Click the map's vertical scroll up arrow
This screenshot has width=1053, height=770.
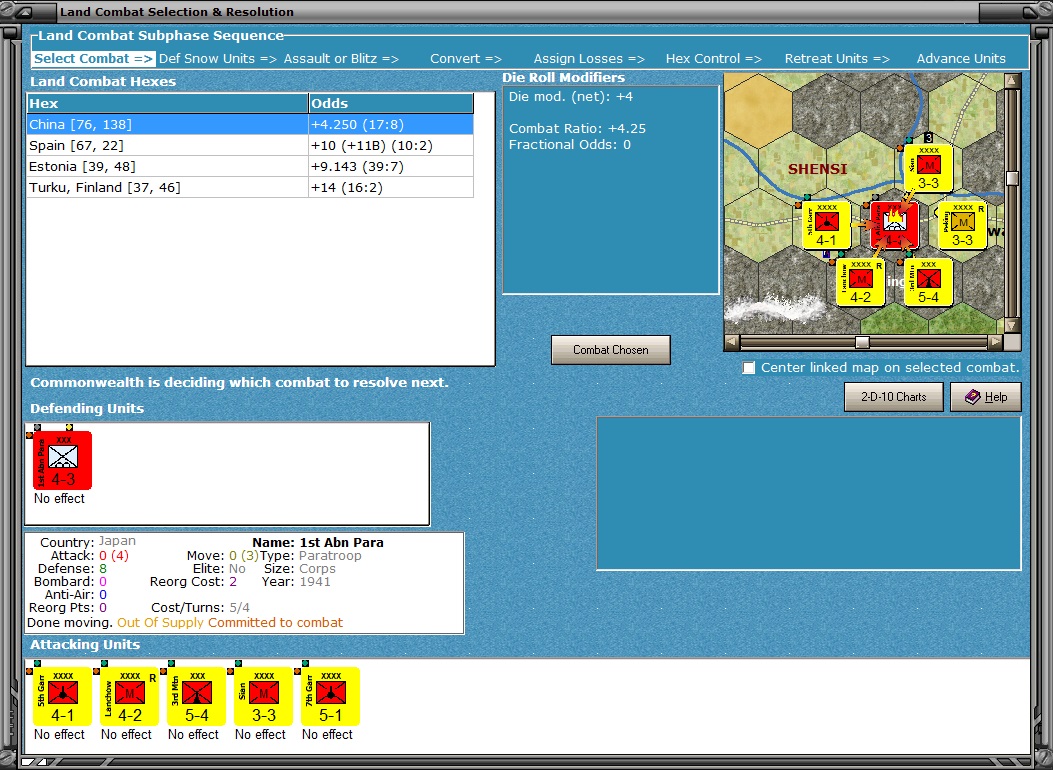[x=1012, y=81]
